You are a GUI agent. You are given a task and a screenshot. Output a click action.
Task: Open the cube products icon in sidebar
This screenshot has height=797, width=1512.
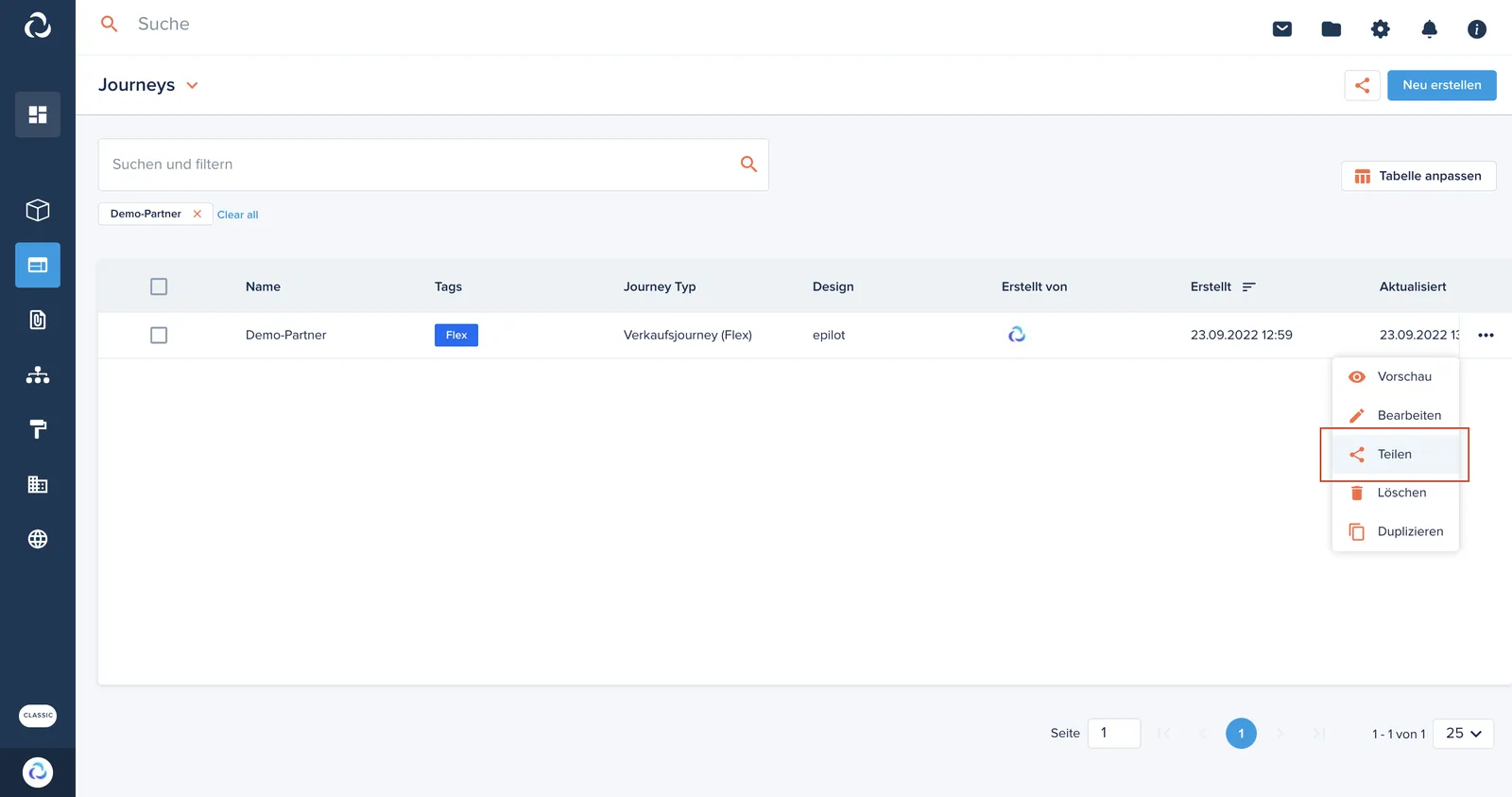point(38,210)
